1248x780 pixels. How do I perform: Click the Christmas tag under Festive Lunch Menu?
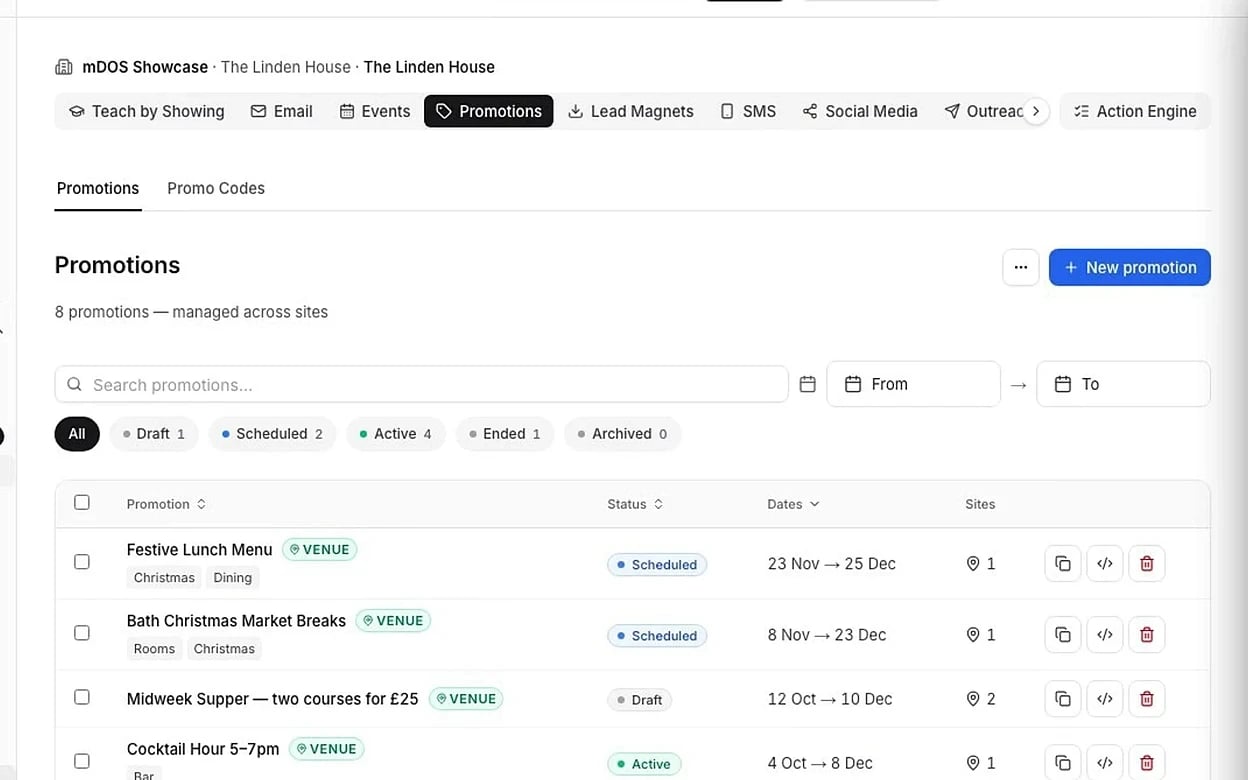[164, 578]
